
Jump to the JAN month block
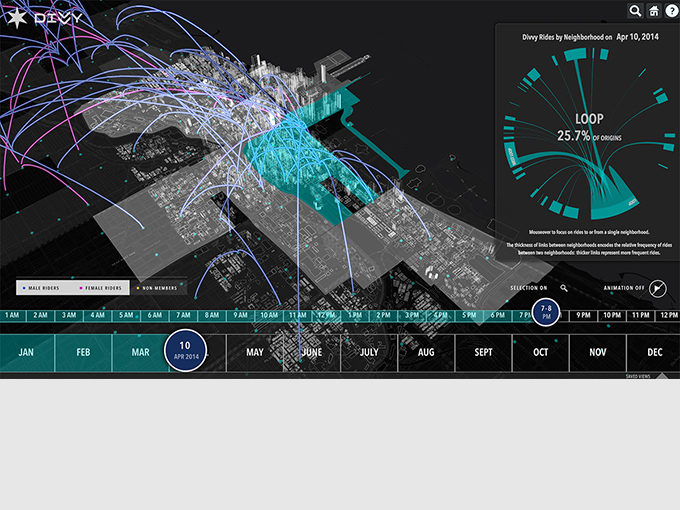(x=26, y=353)
